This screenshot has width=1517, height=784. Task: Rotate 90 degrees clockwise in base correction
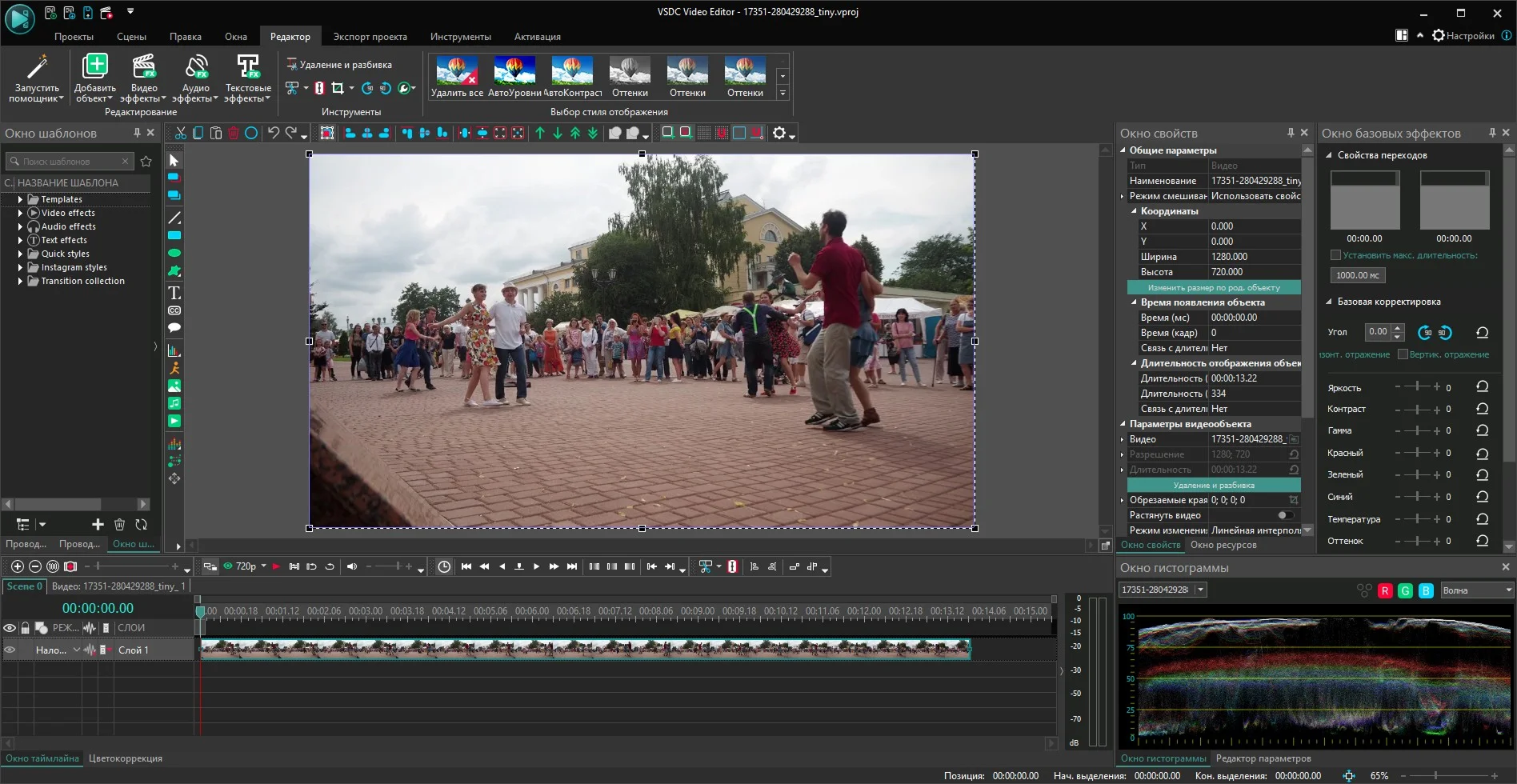point(1424,332)
